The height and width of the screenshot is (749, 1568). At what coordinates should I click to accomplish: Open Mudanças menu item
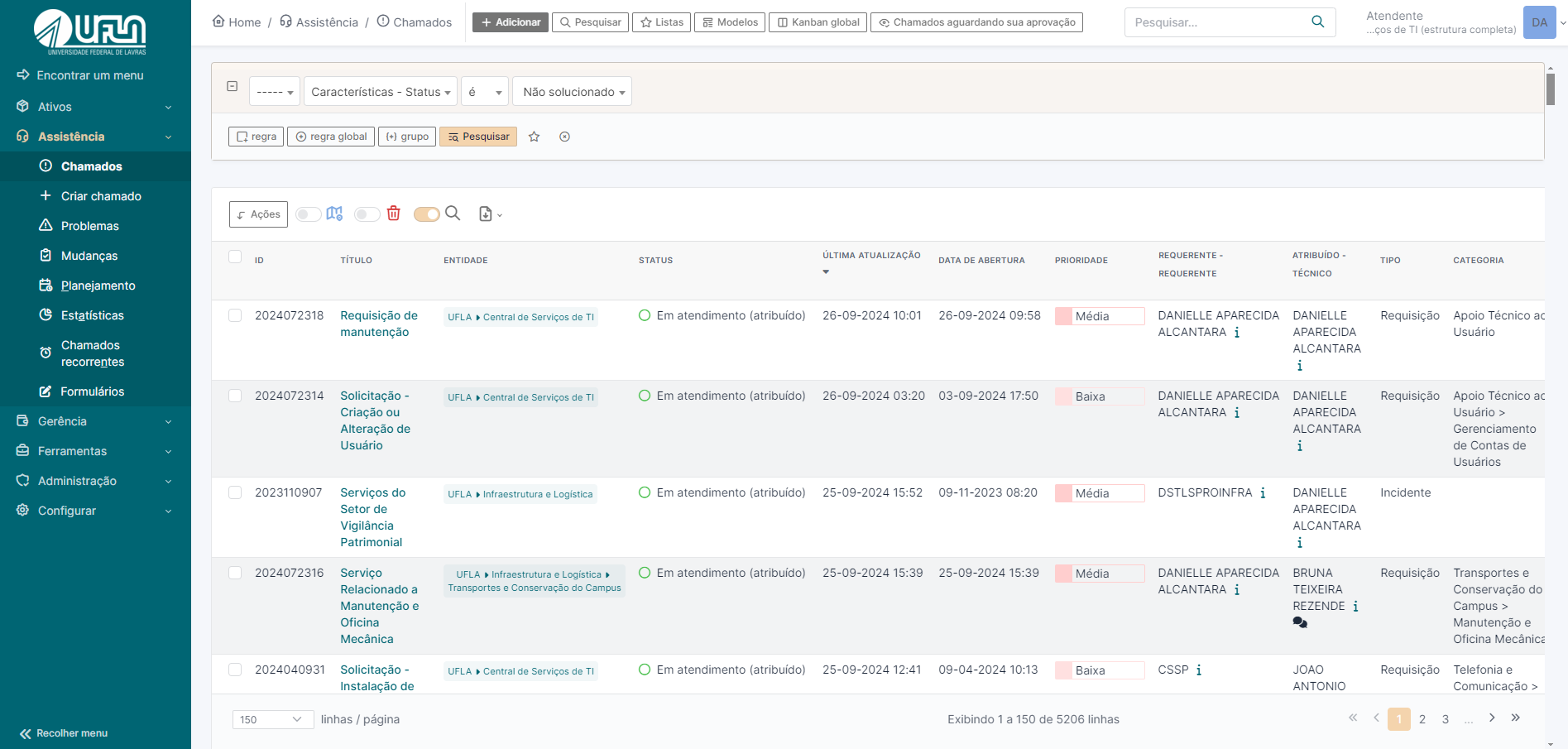point(96,256)
